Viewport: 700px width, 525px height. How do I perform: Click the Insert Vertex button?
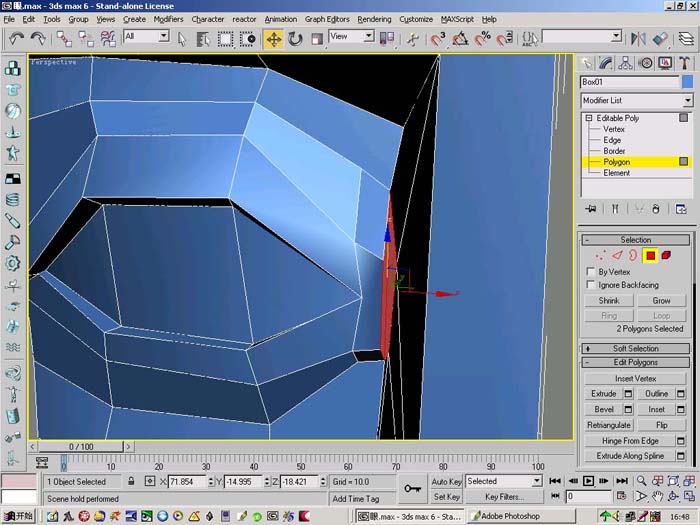(635, 379)
